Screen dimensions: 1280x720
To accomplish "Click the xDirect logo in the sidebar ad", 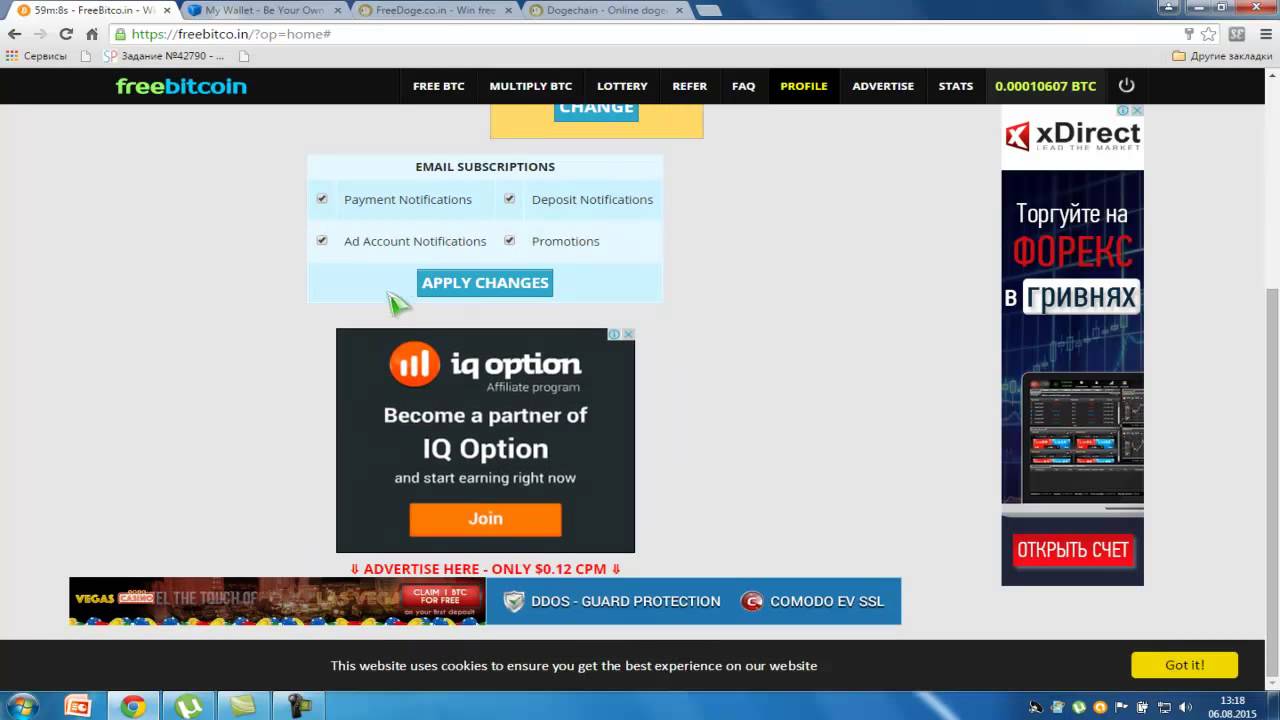I will pyautogui.click(x=1072, y=134).
